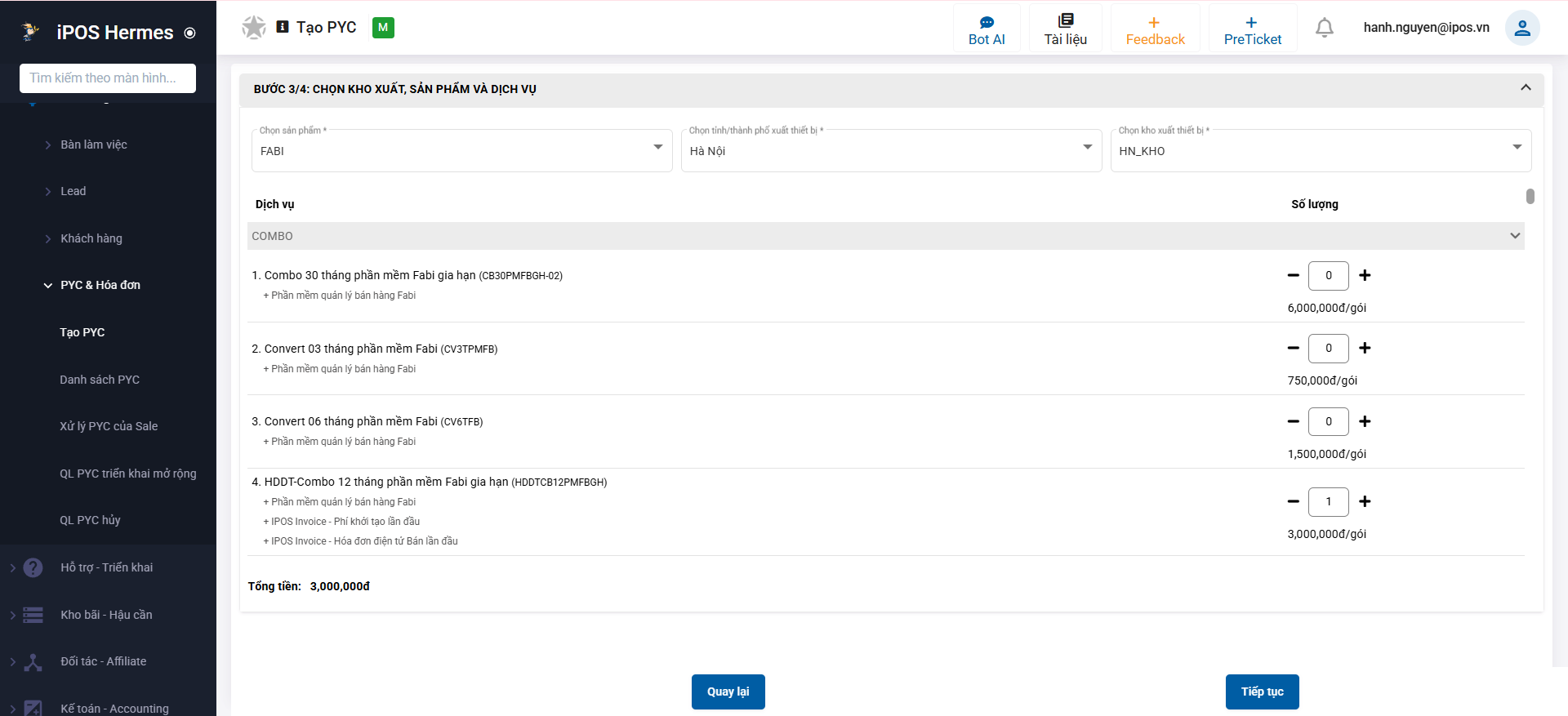The width and height of the screenshot is (1568, 716).
Task: Open Bot AI chat
Action: point(987,29)
